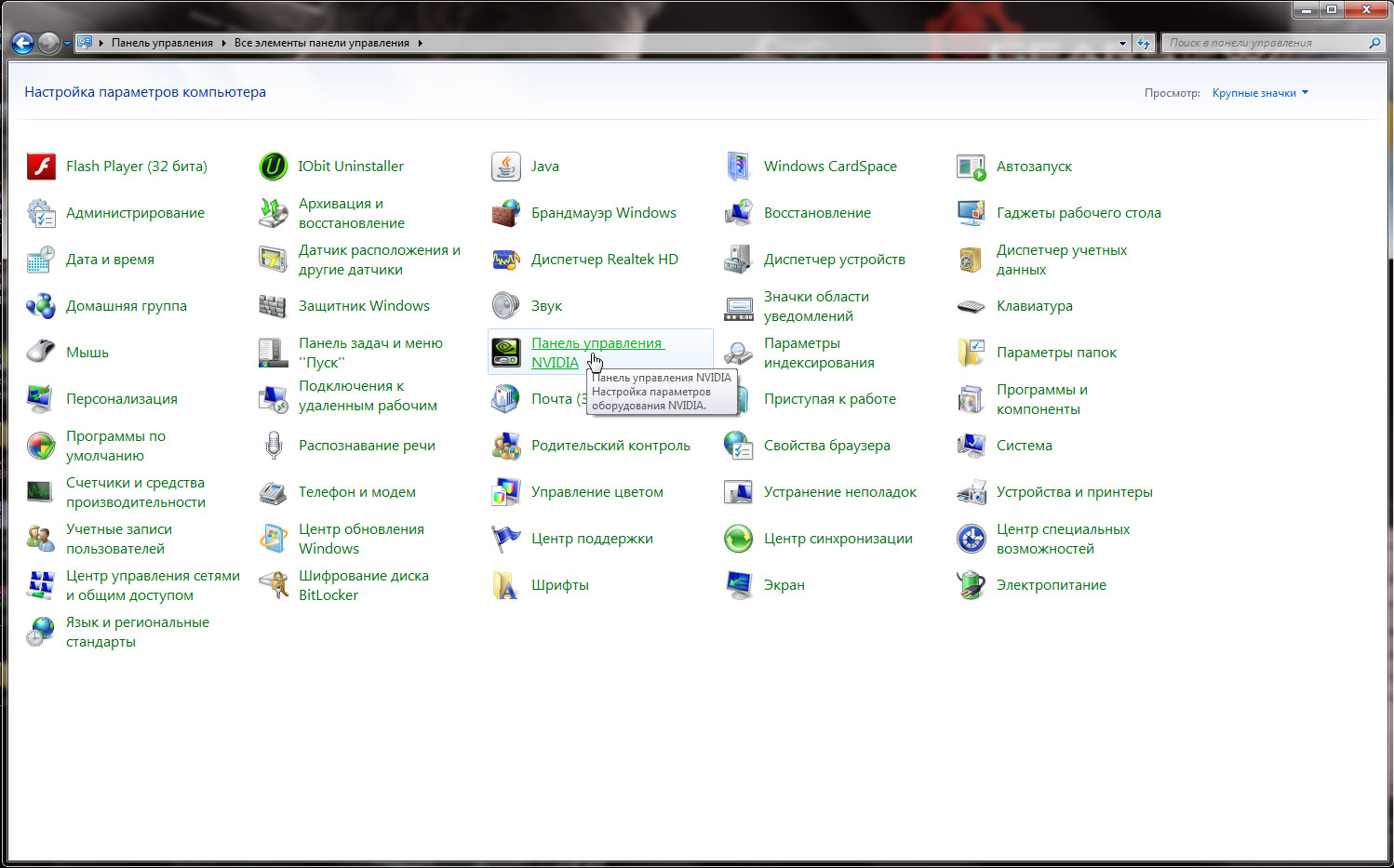Screen dimensions: 1394x868
Task: Click the speech recognition microphone icon
Action: point(274,446)
